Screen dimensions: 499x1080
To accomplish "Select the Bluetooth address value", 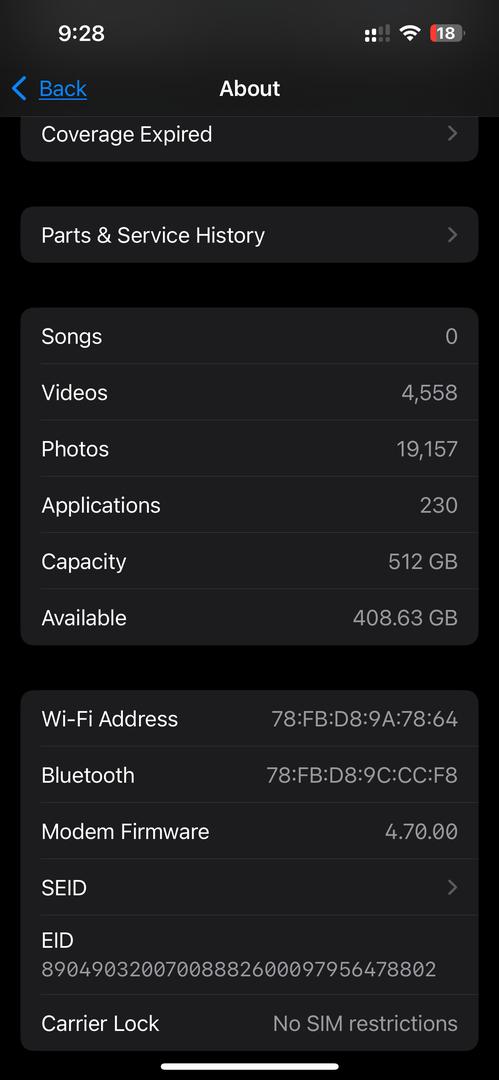I will pyautogui.click(x=363, y=776).
